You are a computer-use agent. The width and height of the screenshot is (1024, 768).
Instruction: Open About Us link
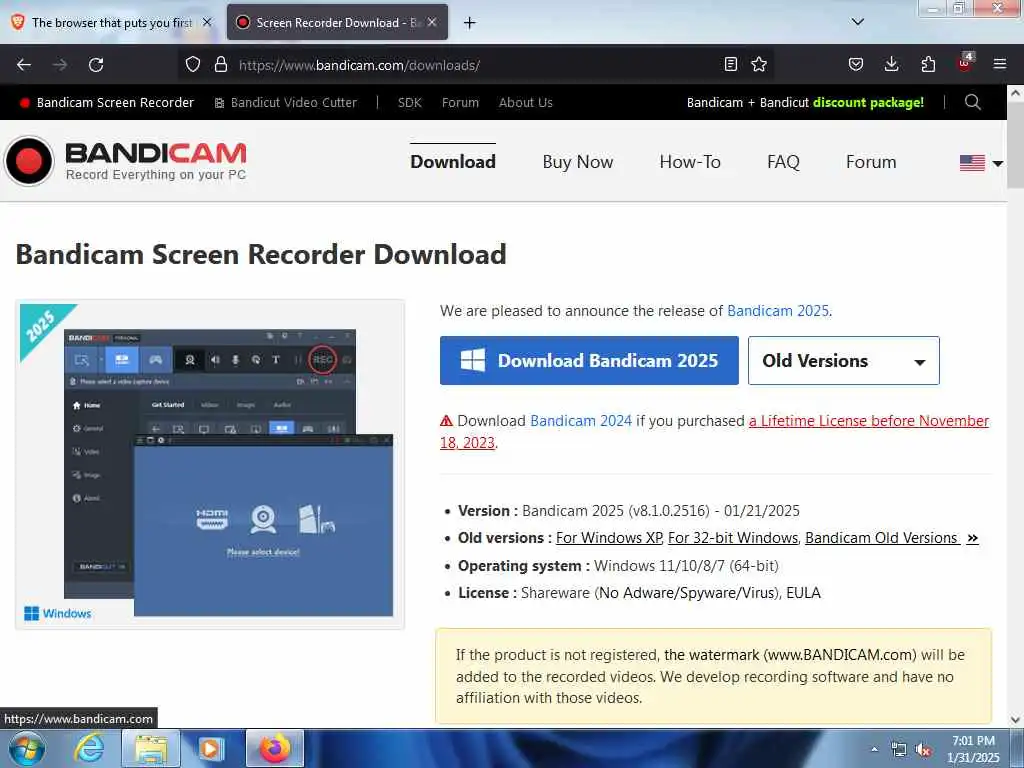(x=526, y=103)
